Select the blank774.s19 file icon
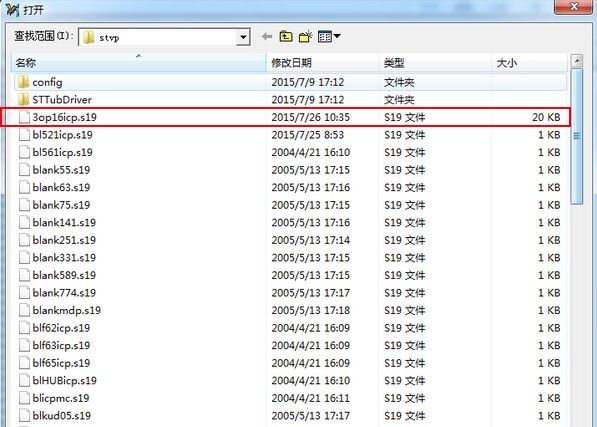The width and height of the screenshot is (597, 427). point(24,292)
